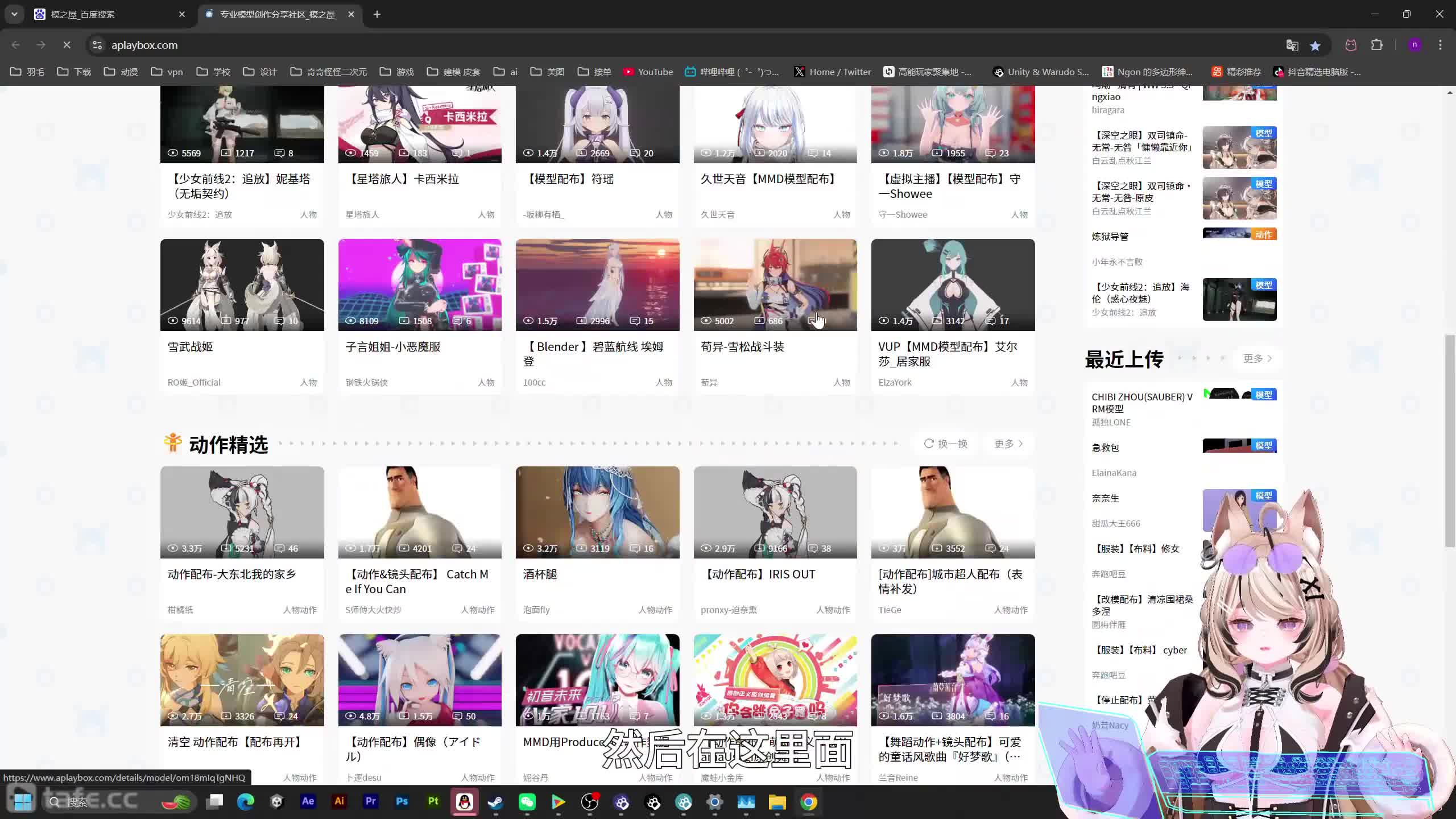Open 久世天音【MMD模型配布】 title
Viewport: 1456px width, 819px height.
[x=771, y=179]
